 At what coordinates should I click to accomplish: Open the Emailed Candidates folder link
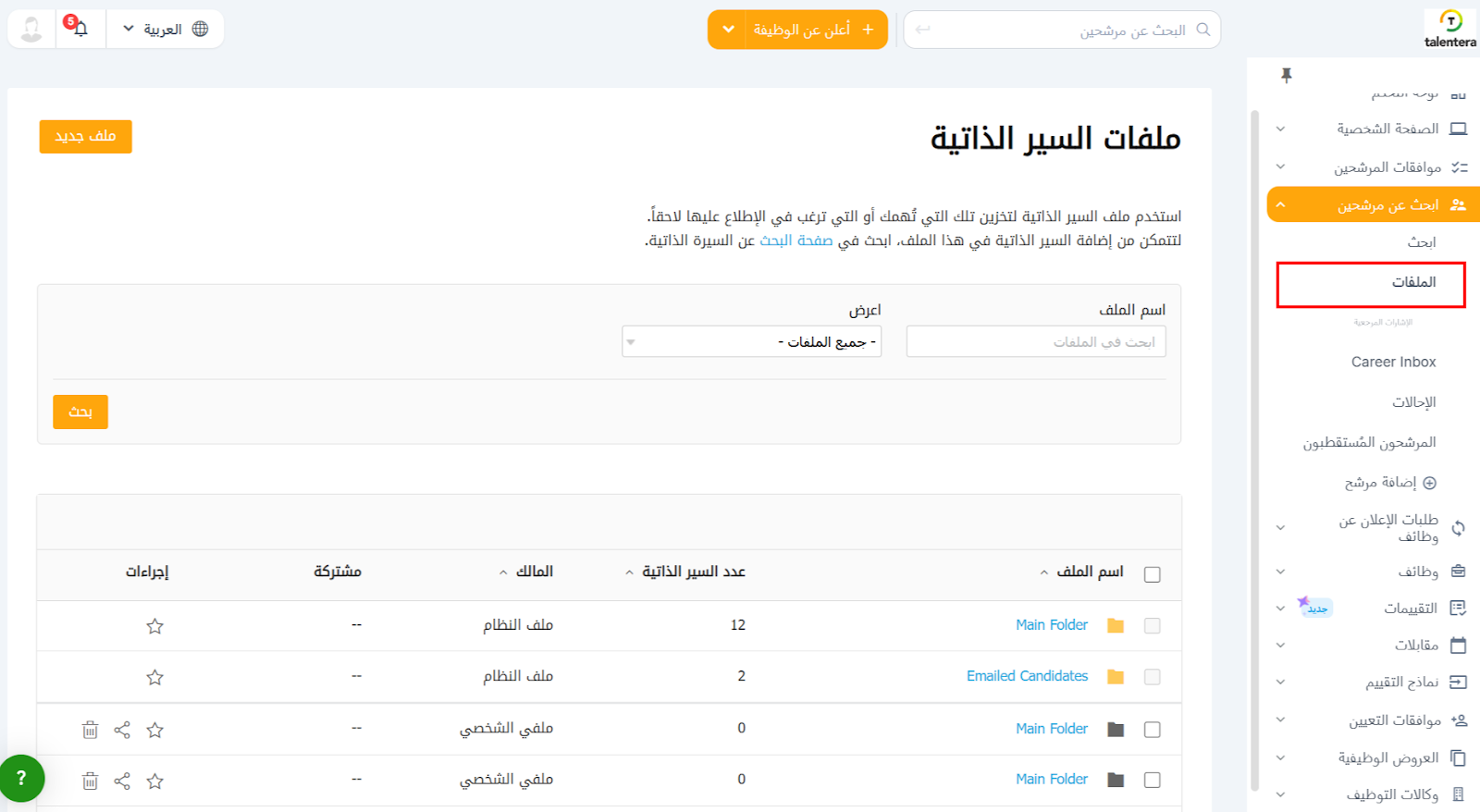1027,677
